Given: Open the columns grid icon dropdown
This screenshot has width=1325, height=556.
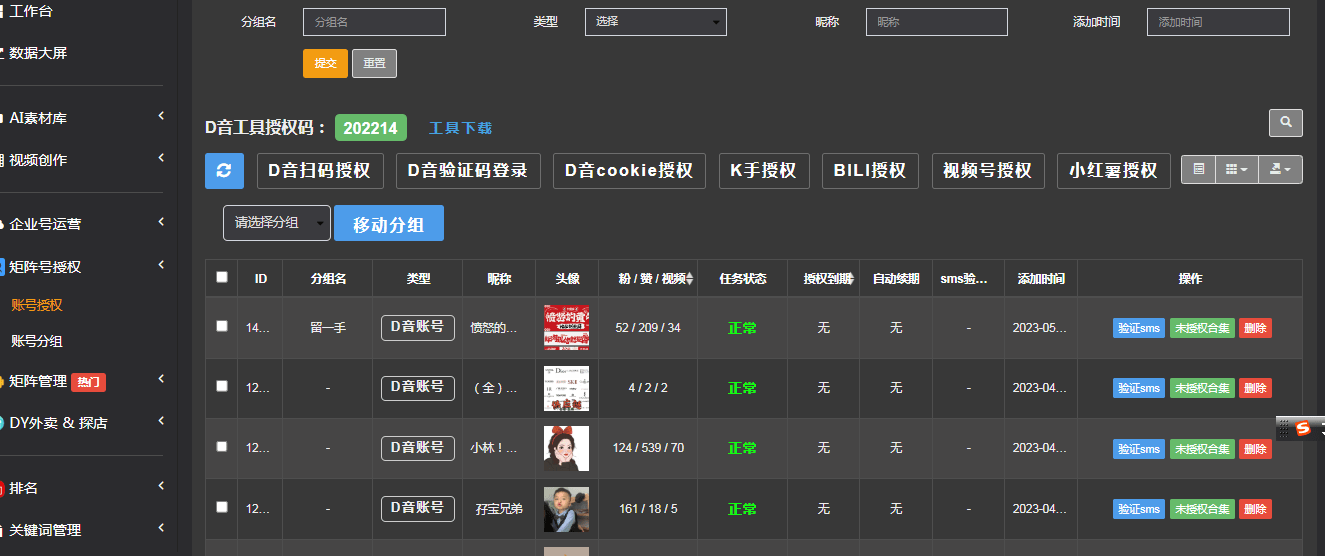Looking at the screenshot, I should click(x=1236, y=170).
